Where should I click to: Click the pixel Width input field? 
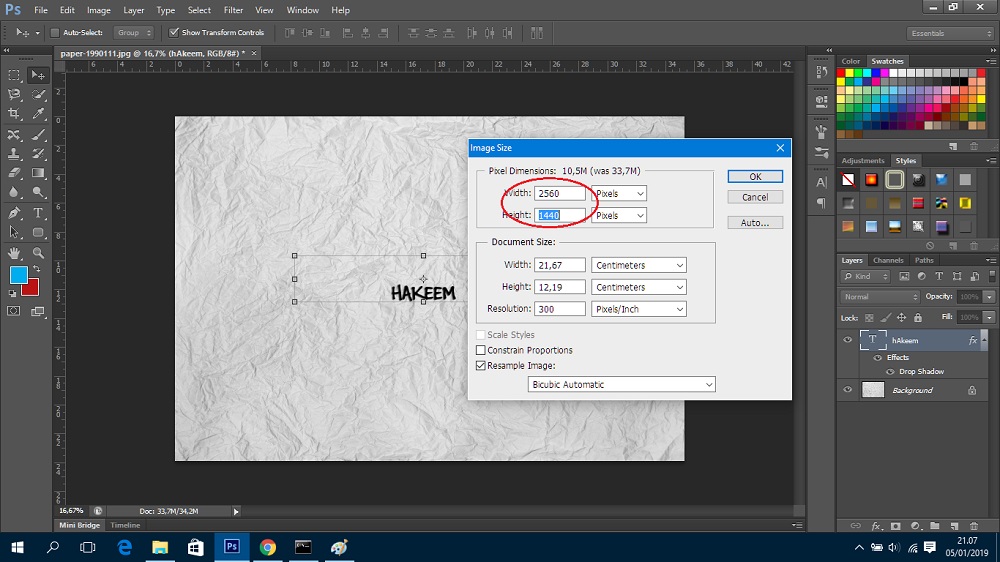click(x=559, y=193)
